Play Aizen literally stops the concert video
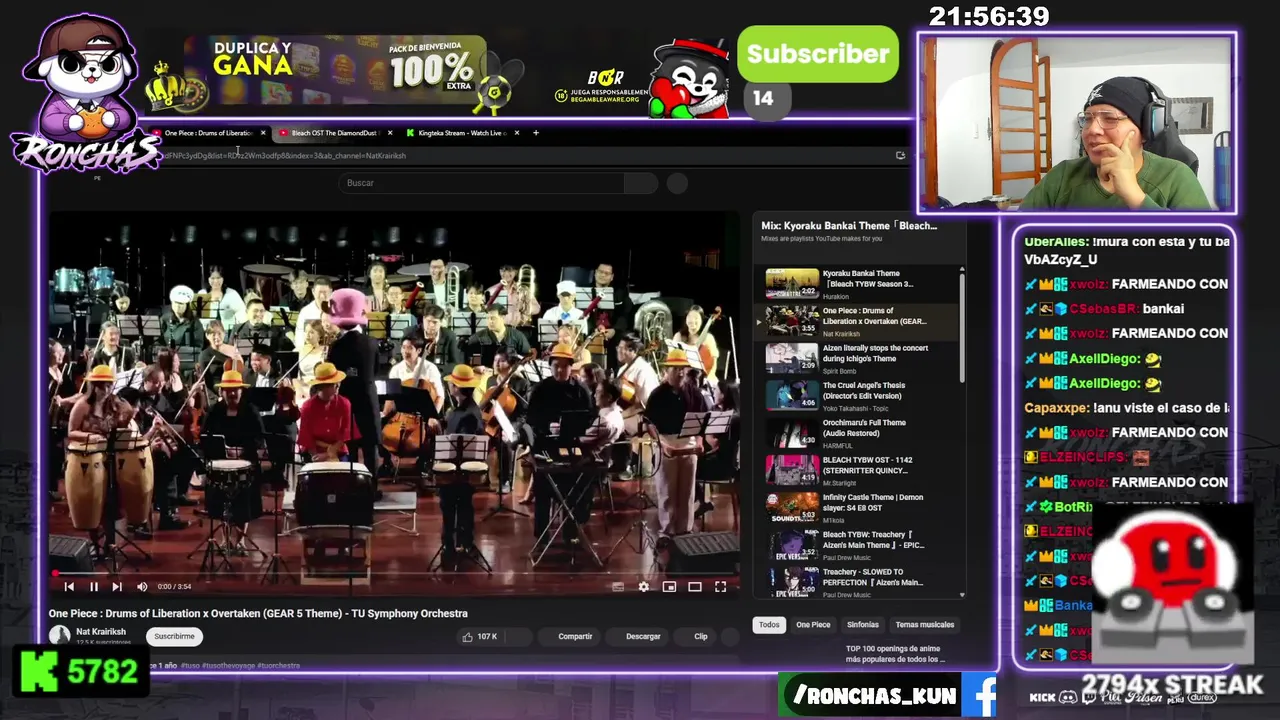 [856, 358]
